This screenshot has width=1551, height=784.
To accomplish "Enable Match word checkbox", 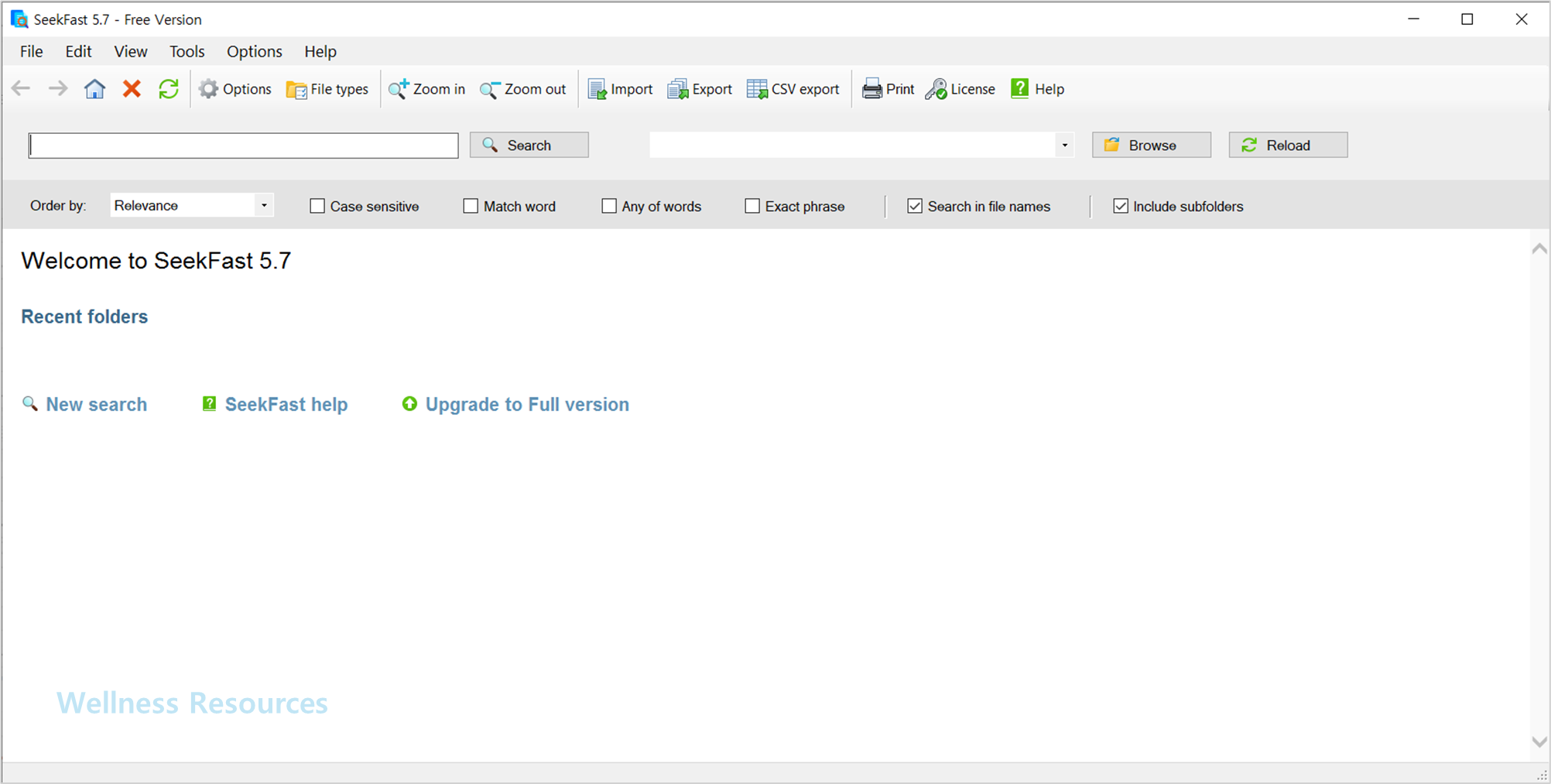I will (471, 206).
